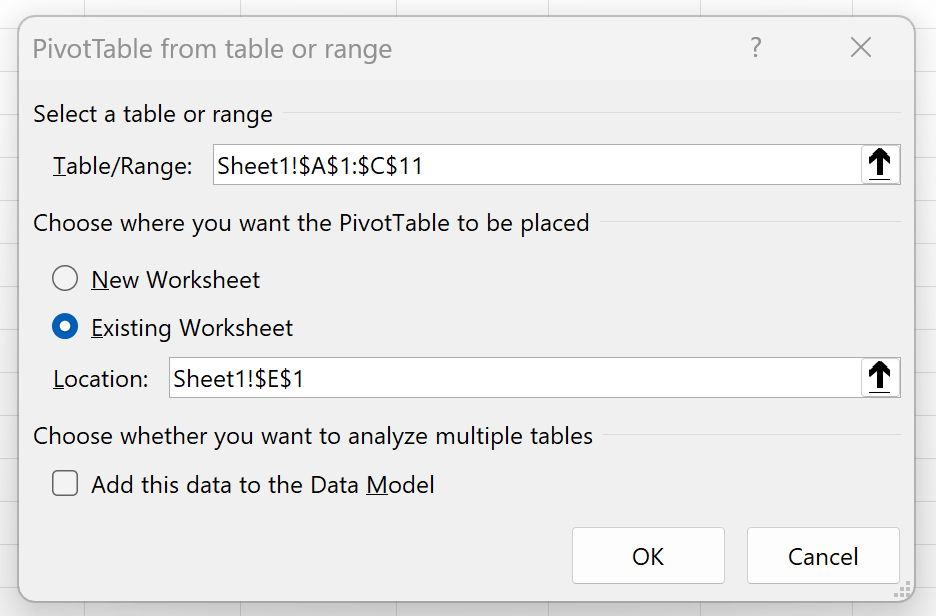Collapse dialog using Location arrow icon
Image resolution: width=936 pixels, height=616 pixels.
[x=880, y=377]
